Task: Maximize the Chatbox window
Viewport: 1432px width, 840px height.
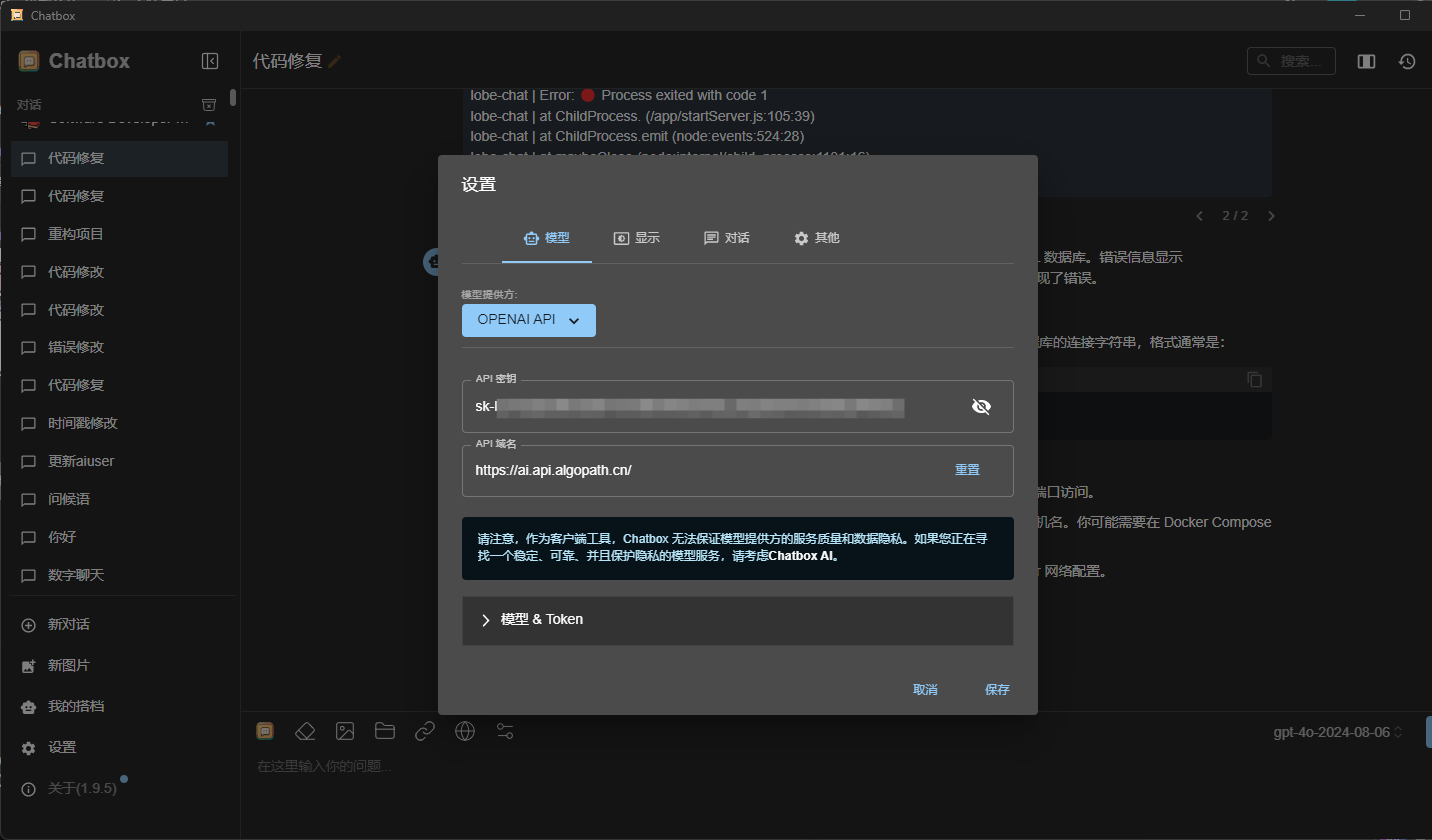Action: pyautogui.click(x=1405, y=15)
